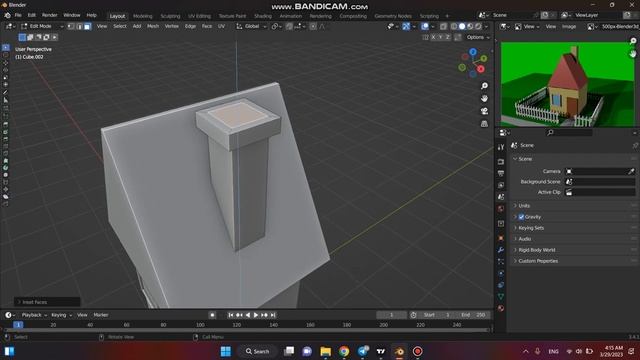Open the Physics properties tab
Viewport: 640px width, 360px height.
click(501, 273)
